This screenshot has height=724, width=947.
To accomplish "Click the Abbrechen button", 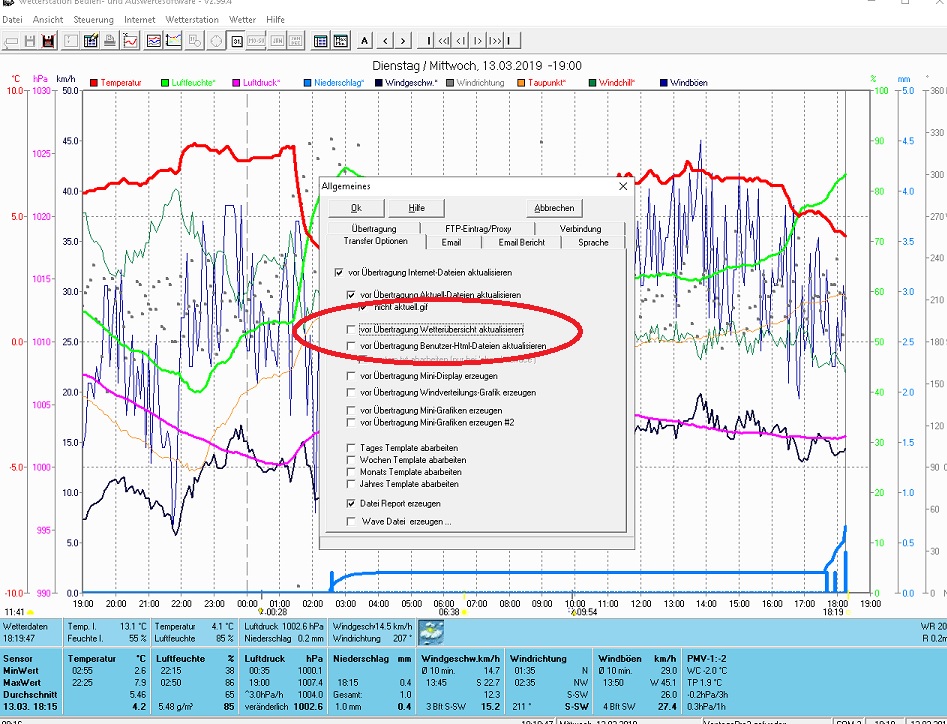I will (554, 208).
